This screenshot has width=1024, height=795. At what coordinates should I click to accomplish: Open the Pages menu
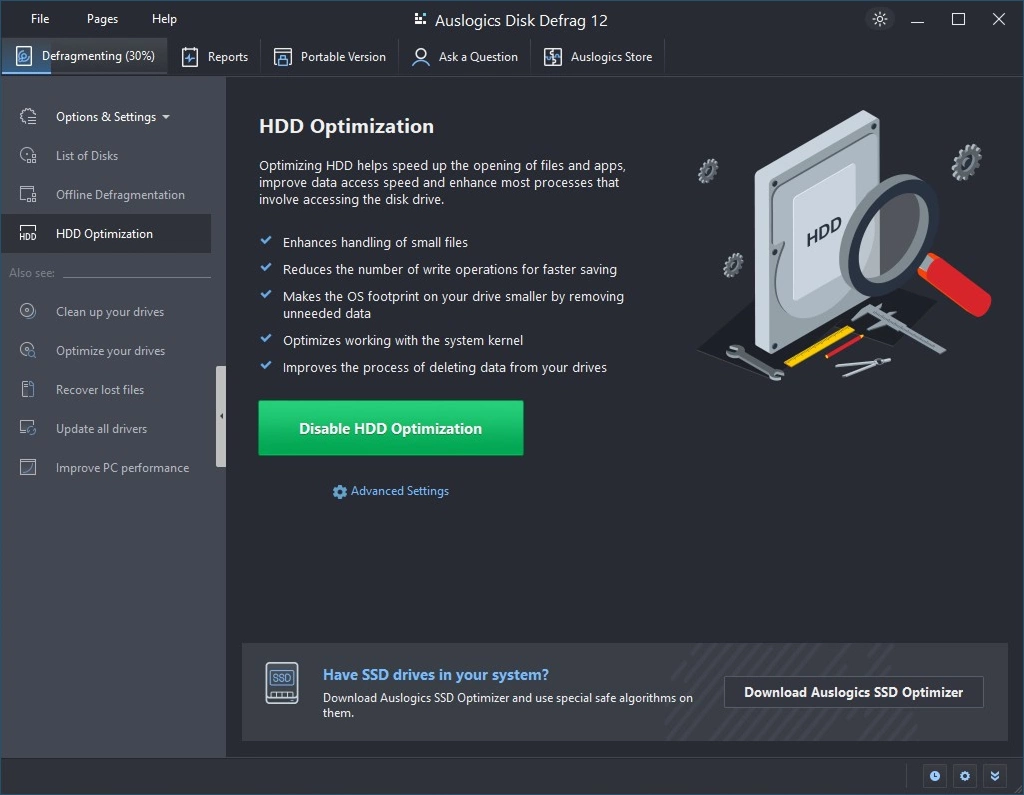click(x=102, y=19)
